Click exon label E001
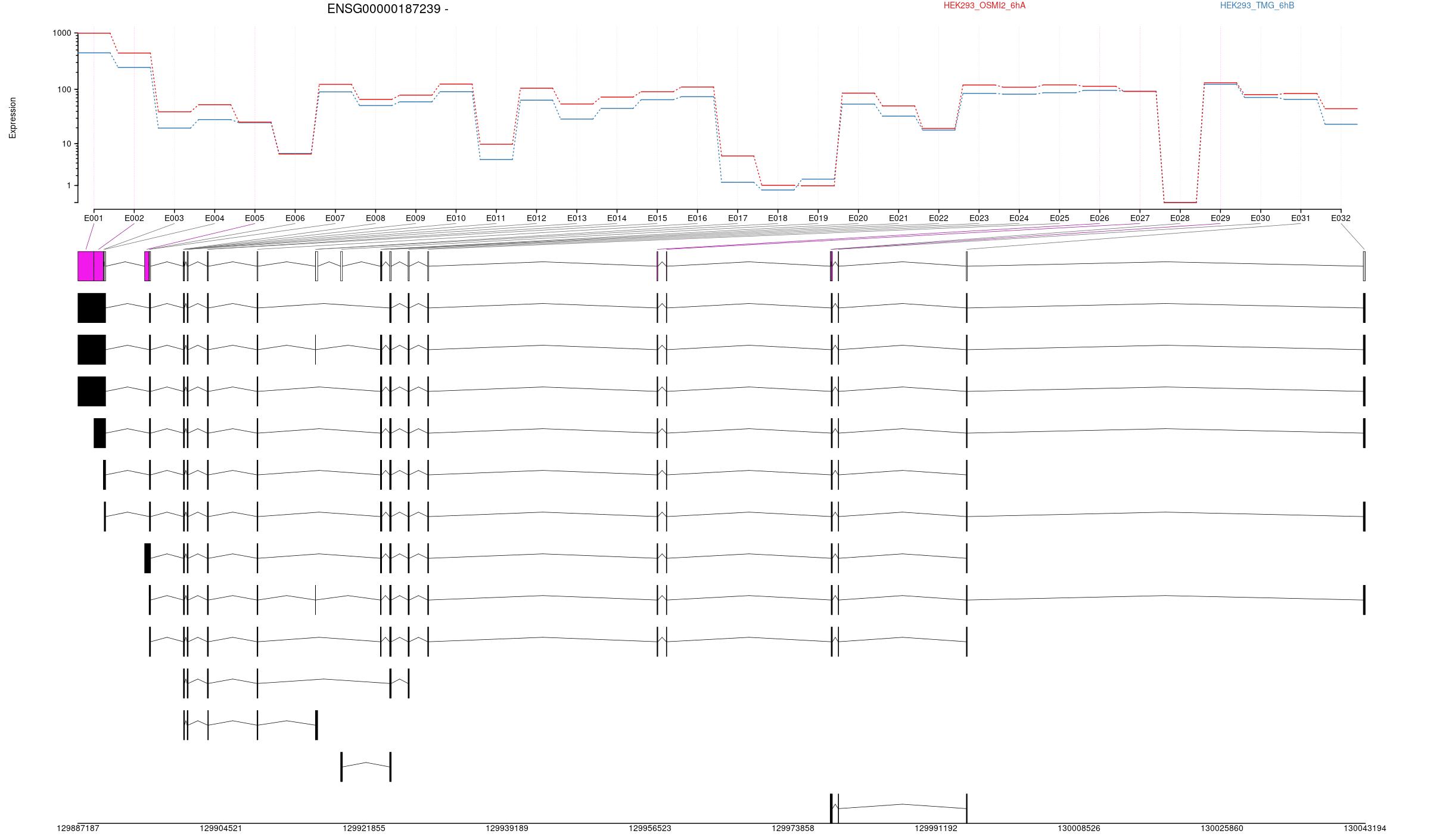Image resolution: width=1430 pixels, height=840 pixels. pos(94,218)
